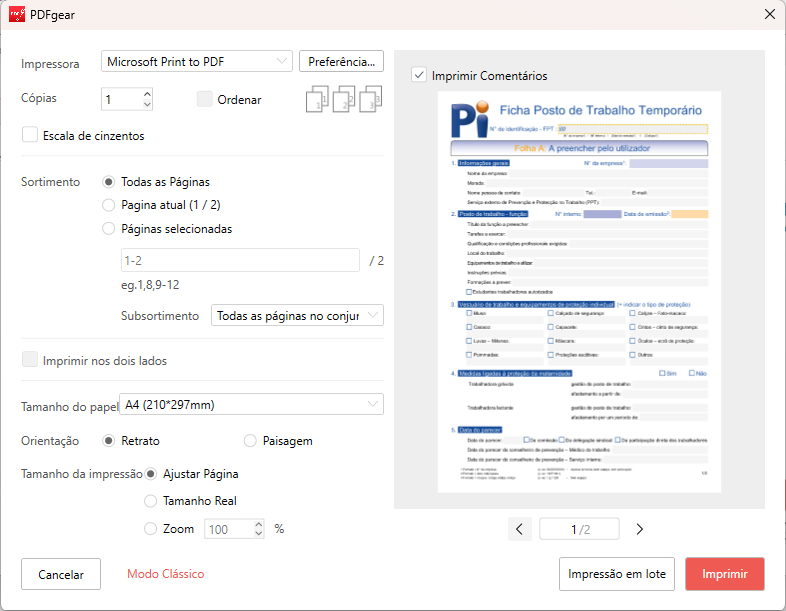The width and height of the screenshot is (786, 611).
Task: Open the Subsortimento dropdown
Action: coord(297,315)
